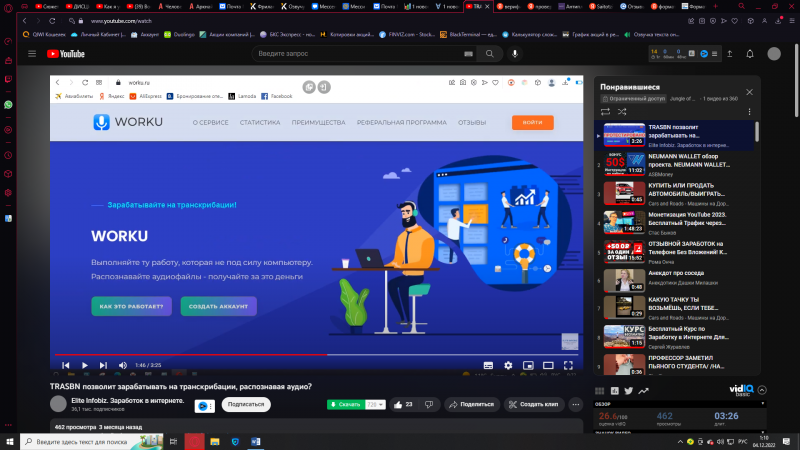The height and width of the screenshot is (450, 800).
Task: Click Windows taskbar search box
Action: pos(92,441)
